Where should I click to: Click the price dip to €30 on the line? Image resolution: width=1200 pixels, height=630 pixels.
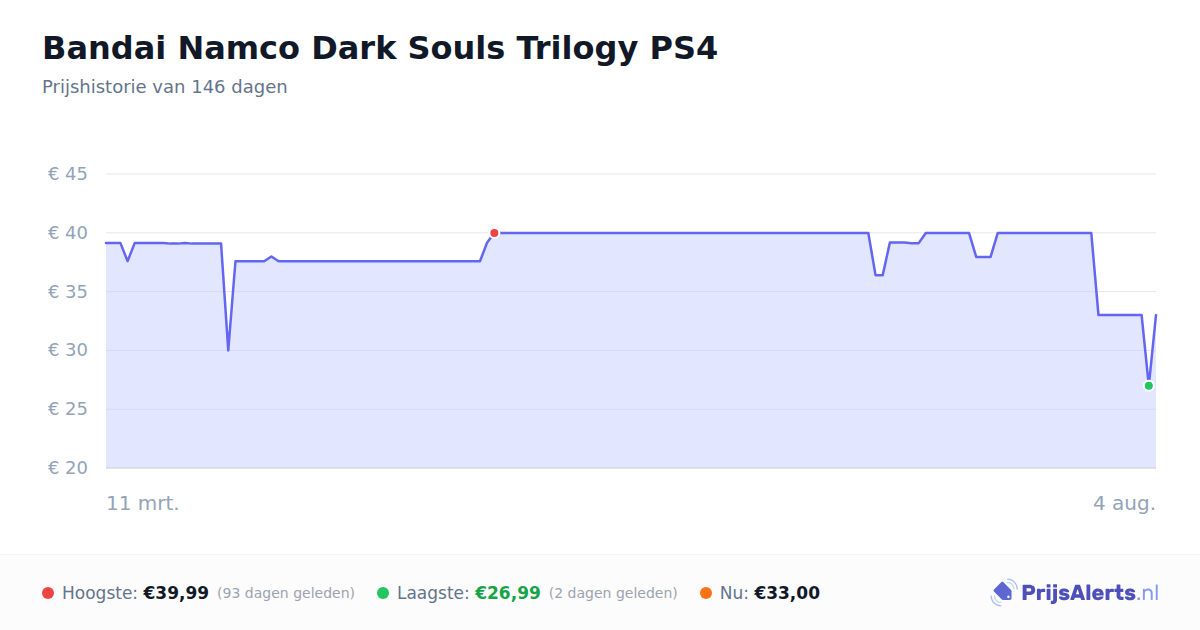click(228, 349)
